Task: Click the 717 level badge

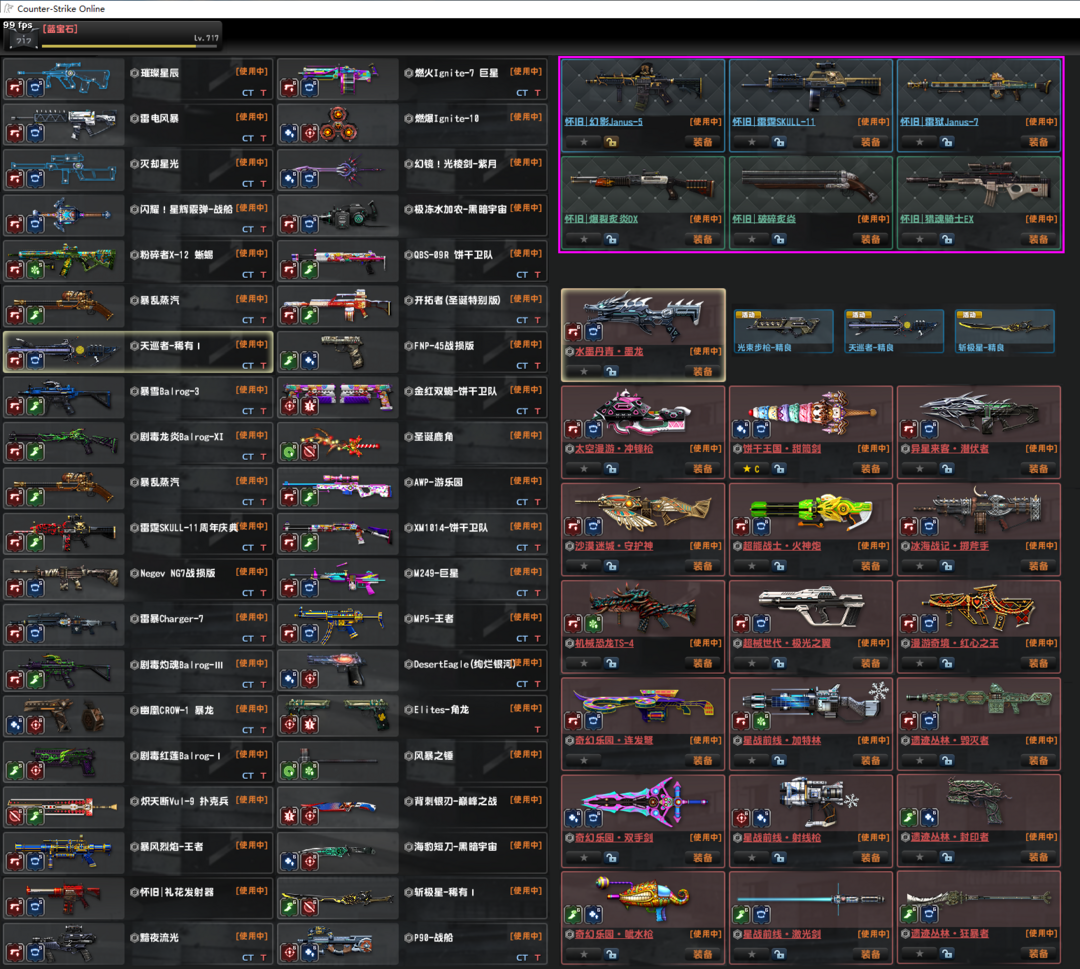Action: pos(24,41)
